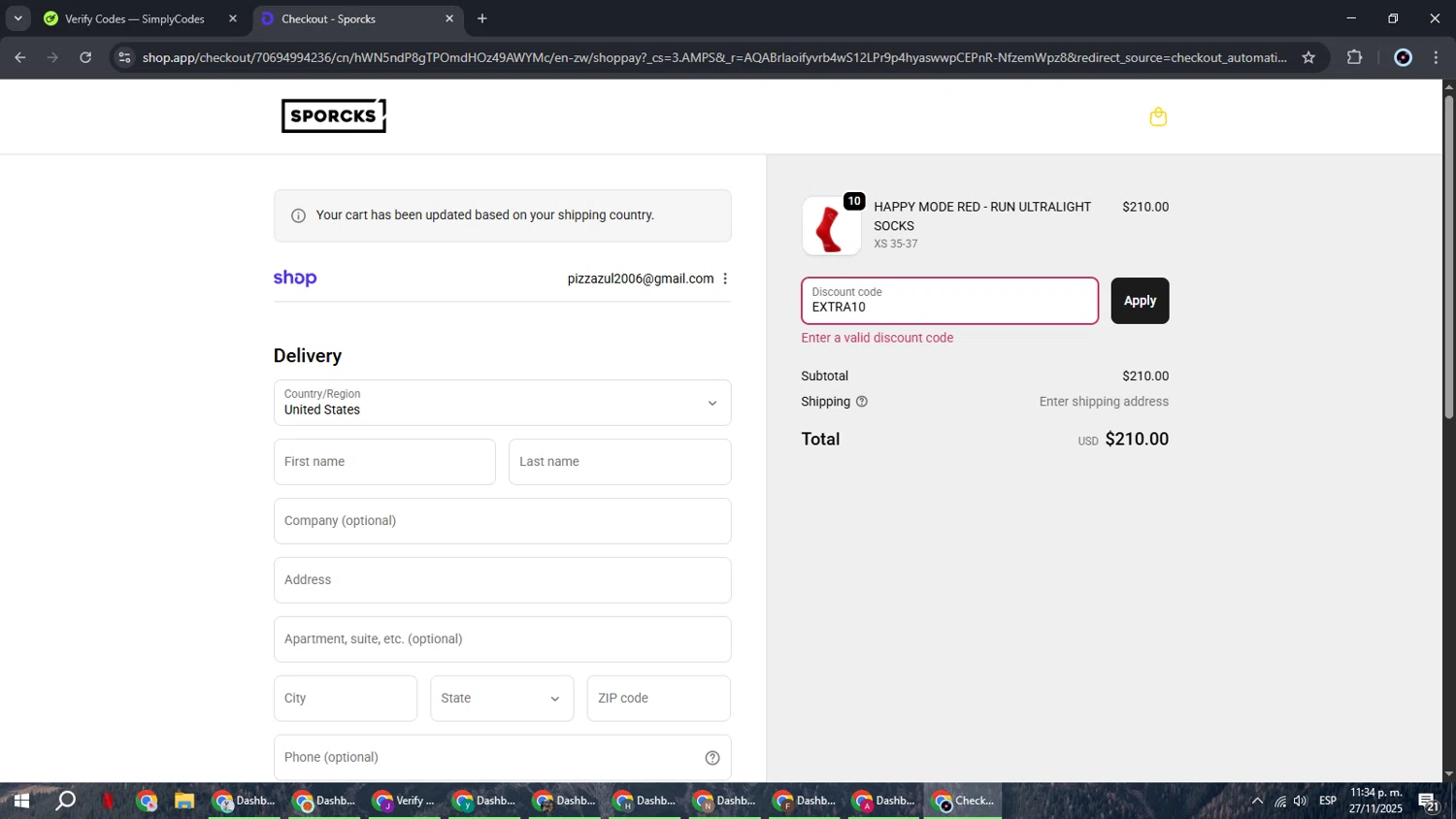Open the tab search dropdown arrow
The image size is (1456, 819).
pyautogui.click(x=17, y=18)
